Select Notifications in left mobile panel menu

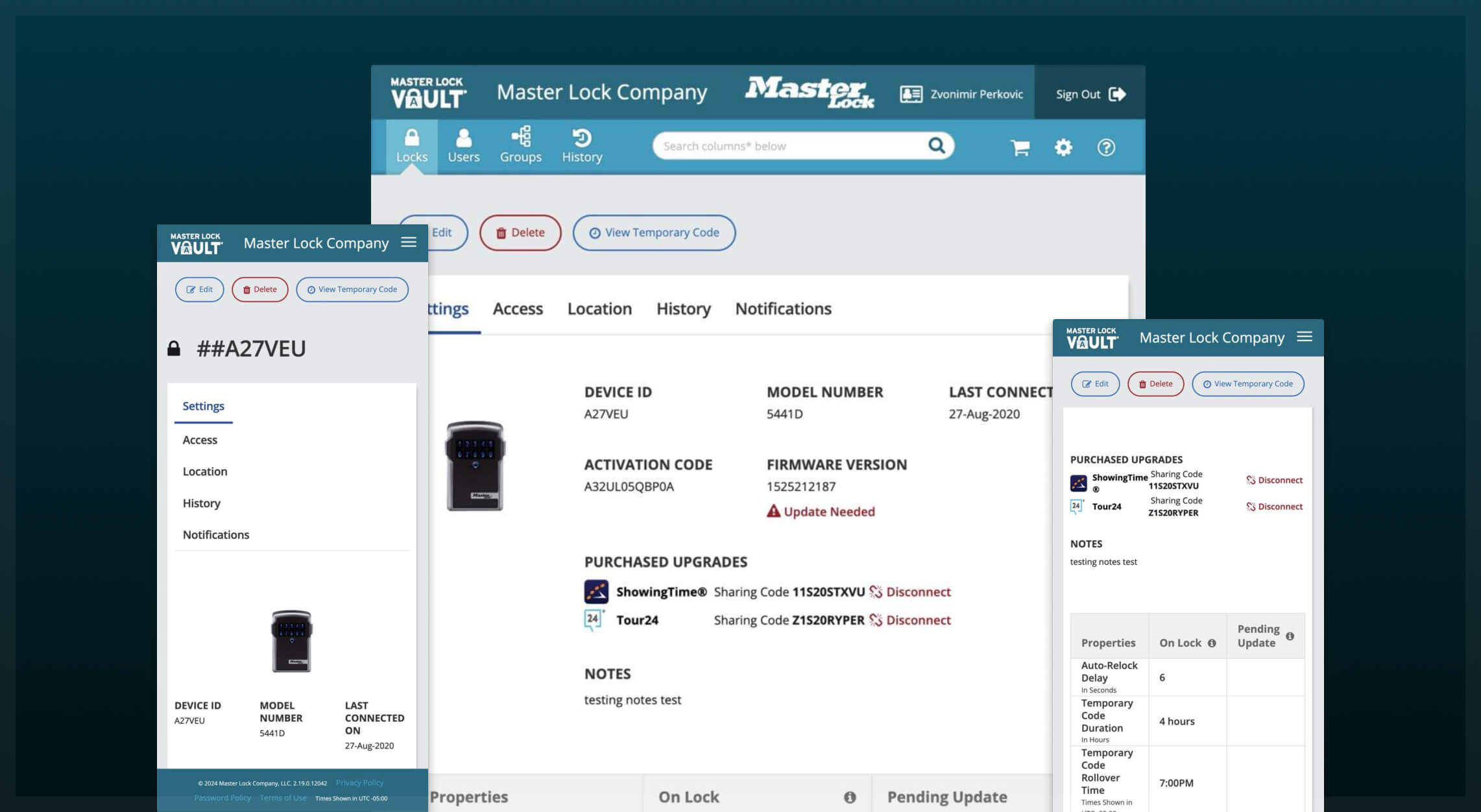(x=216, y=534)
